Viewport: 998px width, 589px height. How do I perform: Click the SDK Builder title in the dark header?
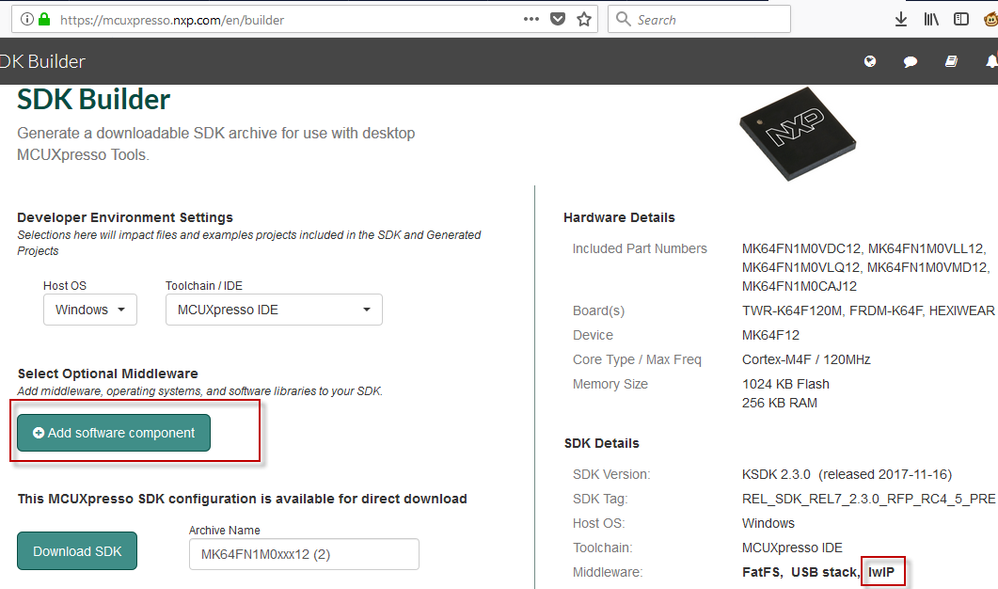(x=43, y=61)
